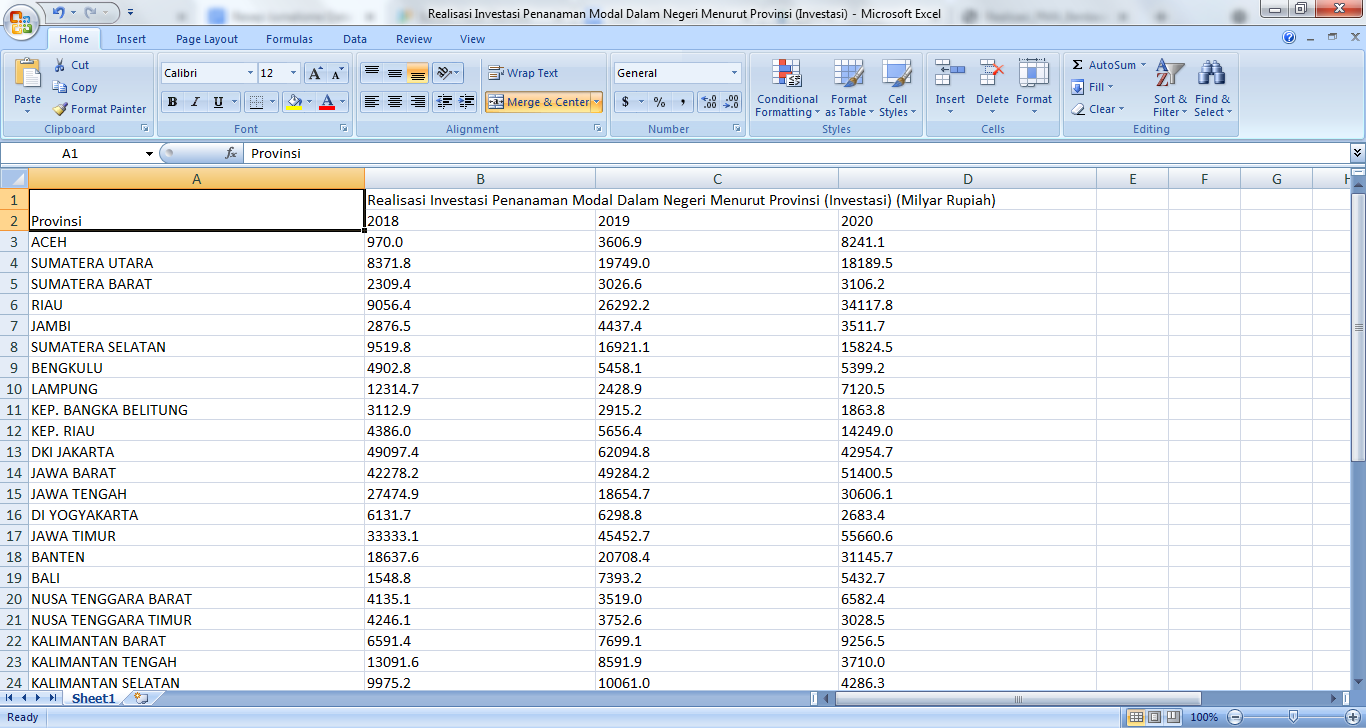
Task: Click the Insert Function fx icon
Action: [x=231, y=154]
